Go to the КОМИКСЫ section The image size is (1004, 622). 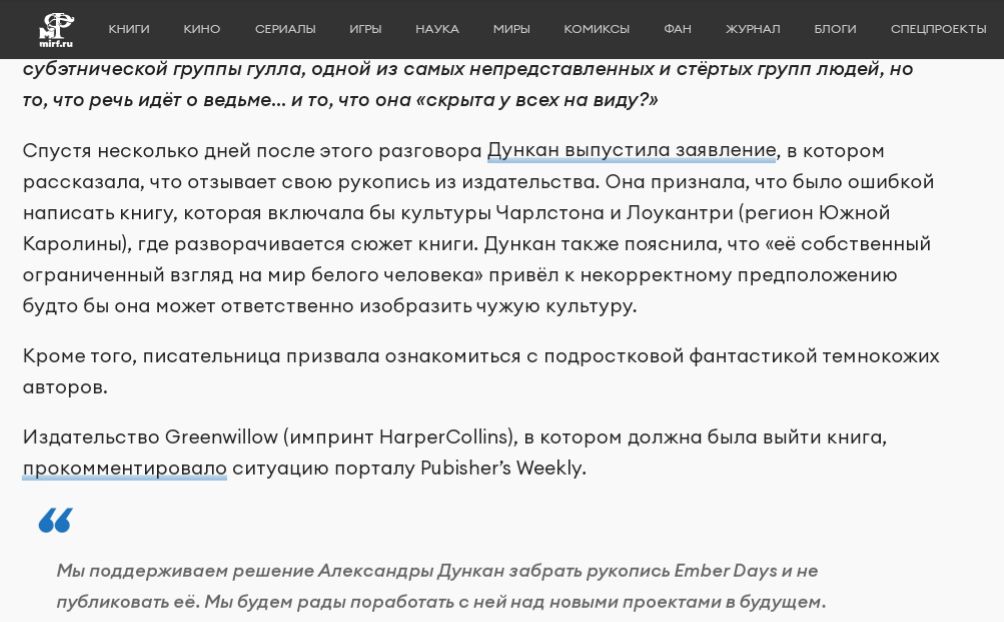coord(597,29)
